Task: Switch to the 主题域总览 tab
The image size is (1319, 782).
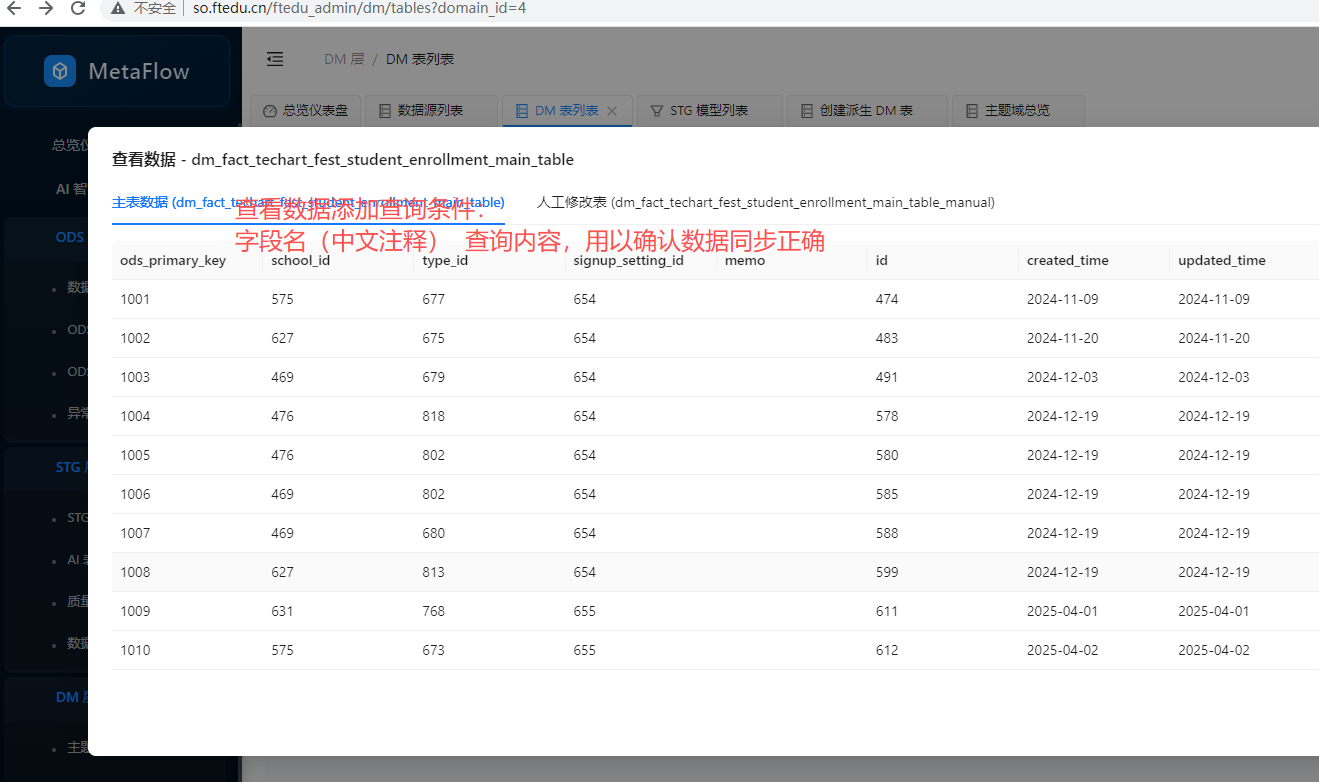Action: (1017, 111)
